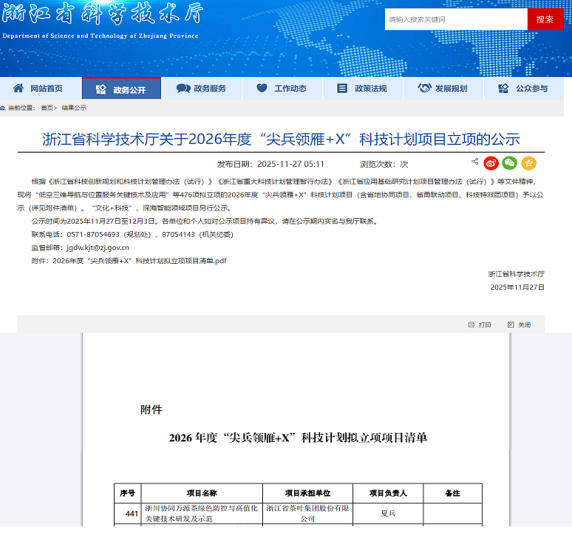Click the 浏览次数 view count text
Screen dimensions: 572x536
point(384,164)
